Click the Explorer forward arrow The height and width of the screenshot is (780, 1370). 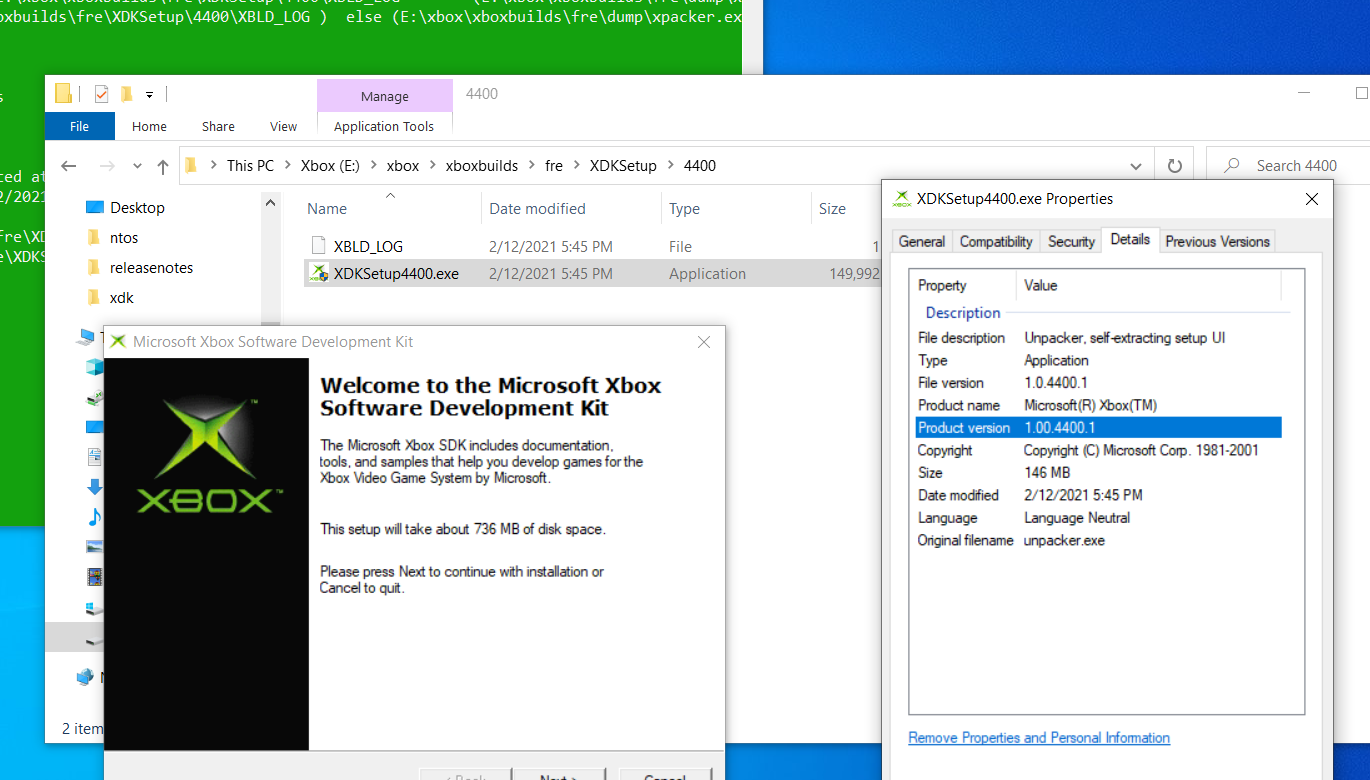[x=107, y=166]
